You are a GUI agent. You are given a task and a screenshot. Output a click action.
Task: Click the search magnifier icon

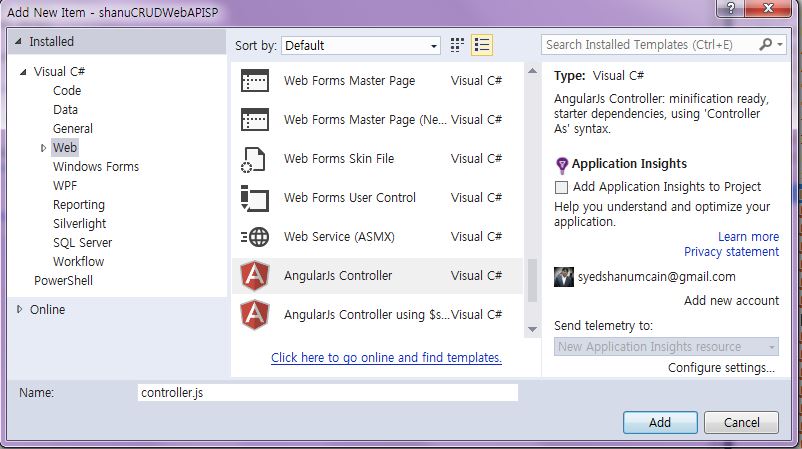pyautogui.click(x=766, y=45)
